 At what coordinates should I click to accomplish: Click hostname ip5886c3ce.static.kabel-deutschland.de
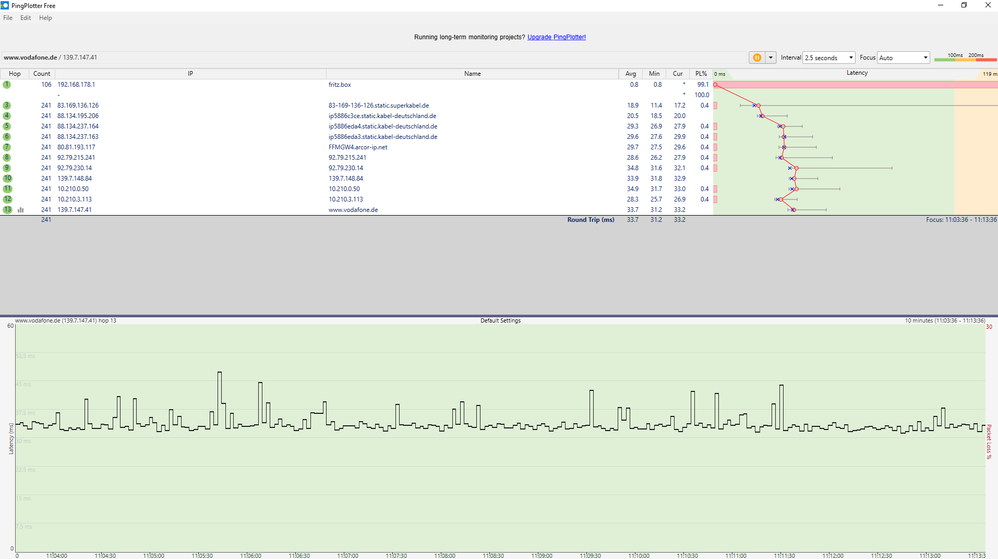click(382, 116)
